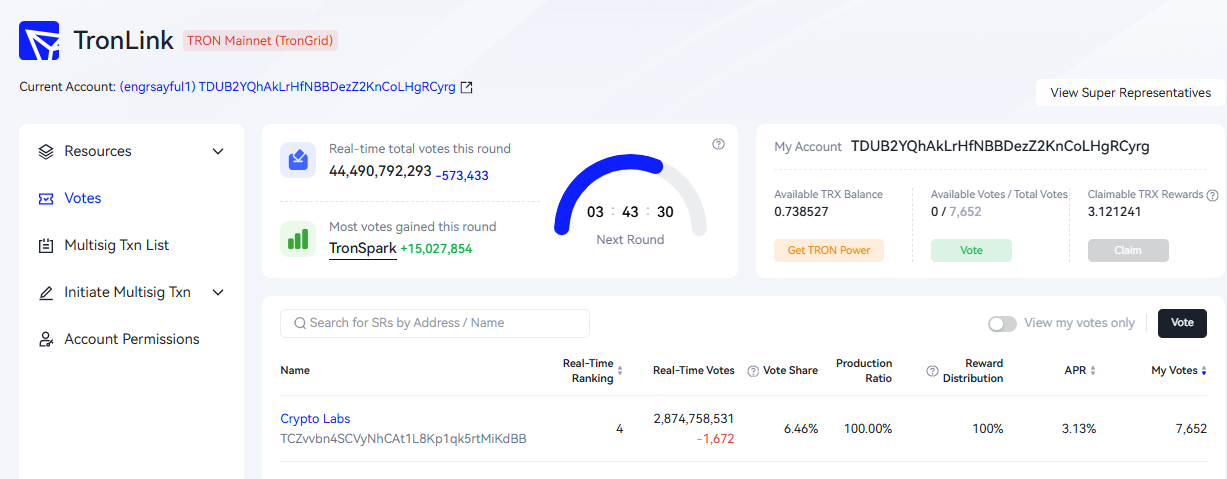
Task: Sort by My Votes arrow
Action: coord(1204,371)
